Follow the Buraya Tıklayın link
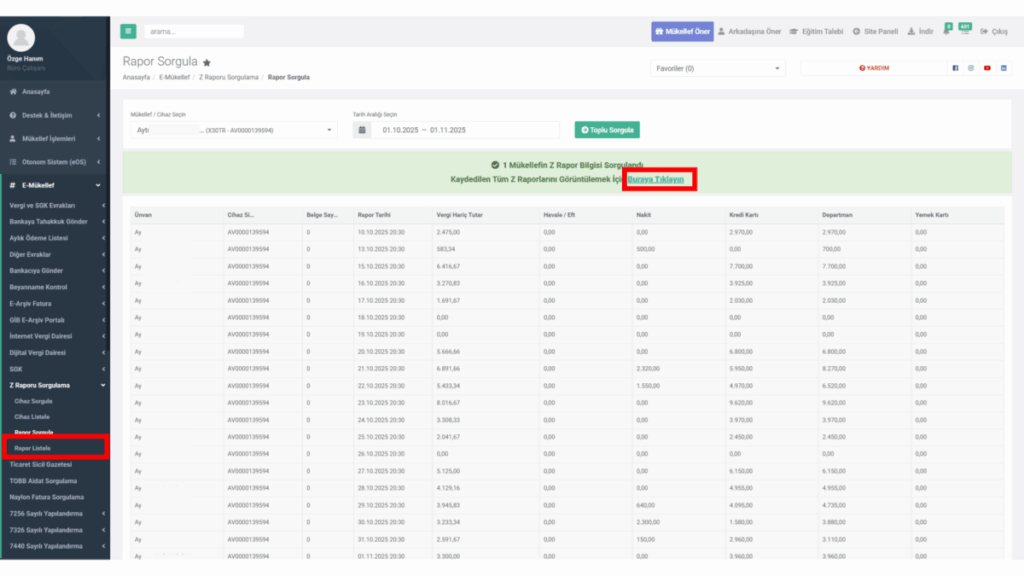 [656, 179]
